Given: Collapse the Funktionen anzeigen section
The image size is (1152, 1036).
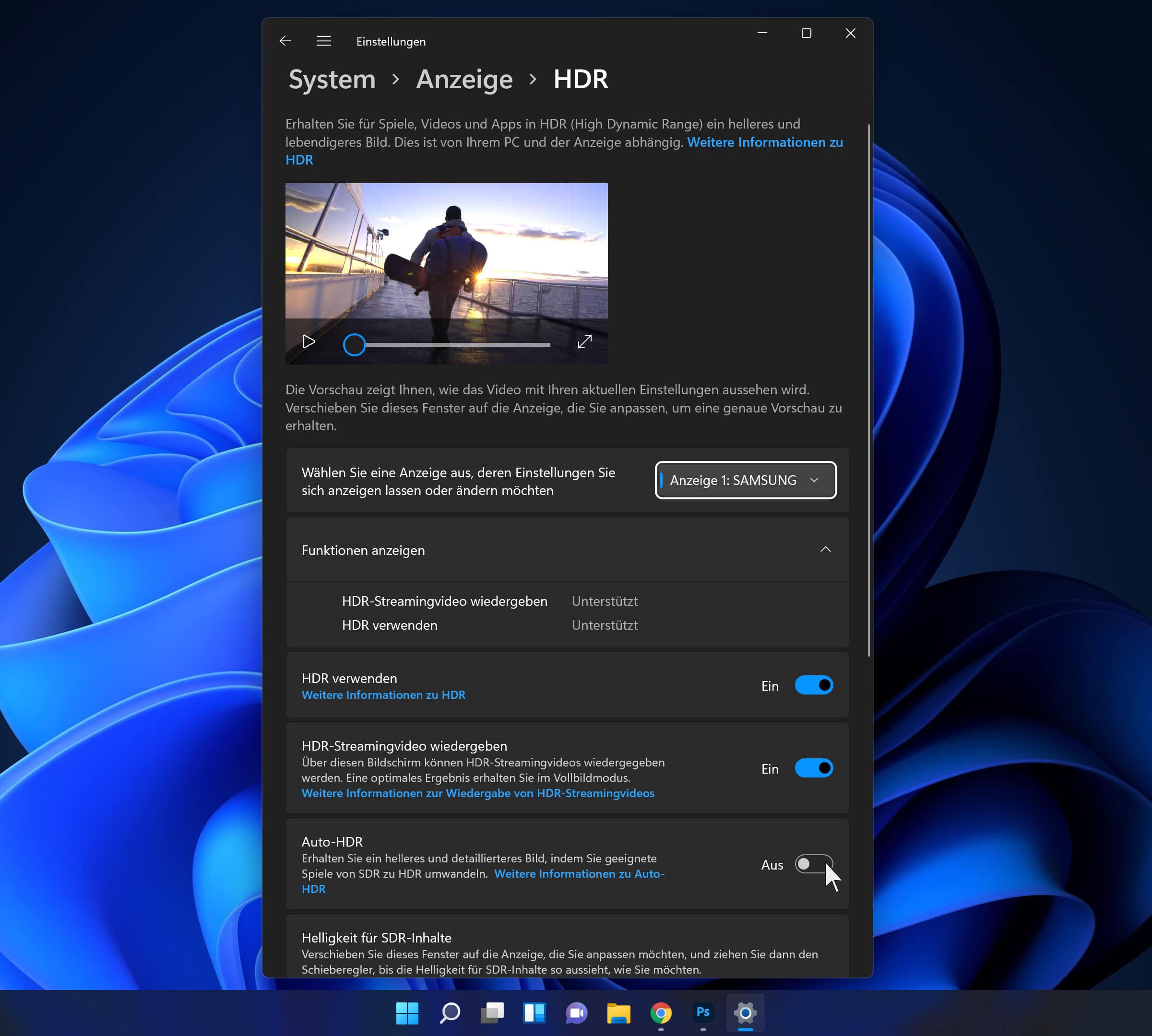Looking at the screenshot, I should pos(825,549).
